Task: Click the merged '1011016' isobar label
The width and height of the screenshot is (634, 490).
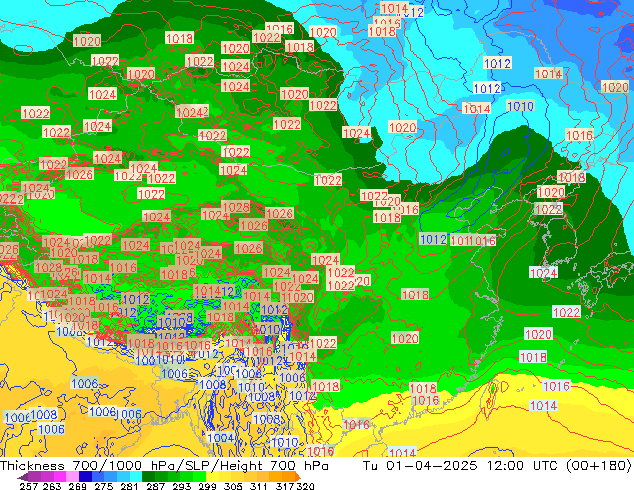Action: click(473, 241)
